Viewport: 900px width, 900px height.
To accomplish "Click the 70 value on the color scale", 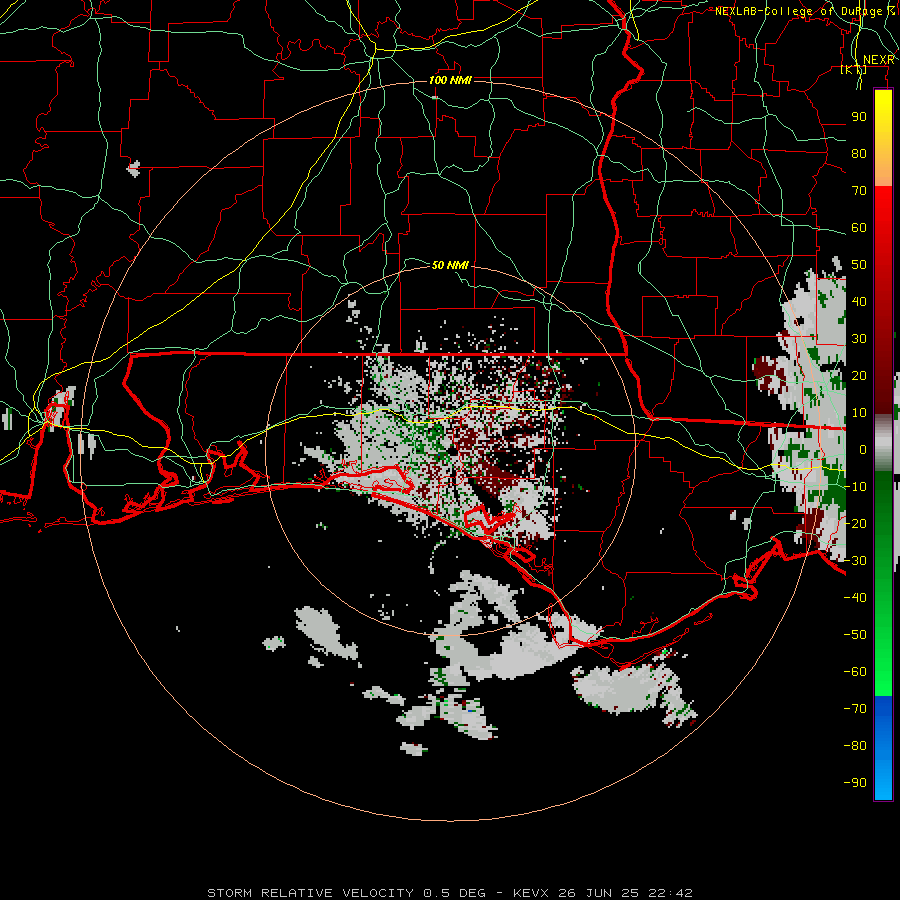I will click(x=859, y=191).
